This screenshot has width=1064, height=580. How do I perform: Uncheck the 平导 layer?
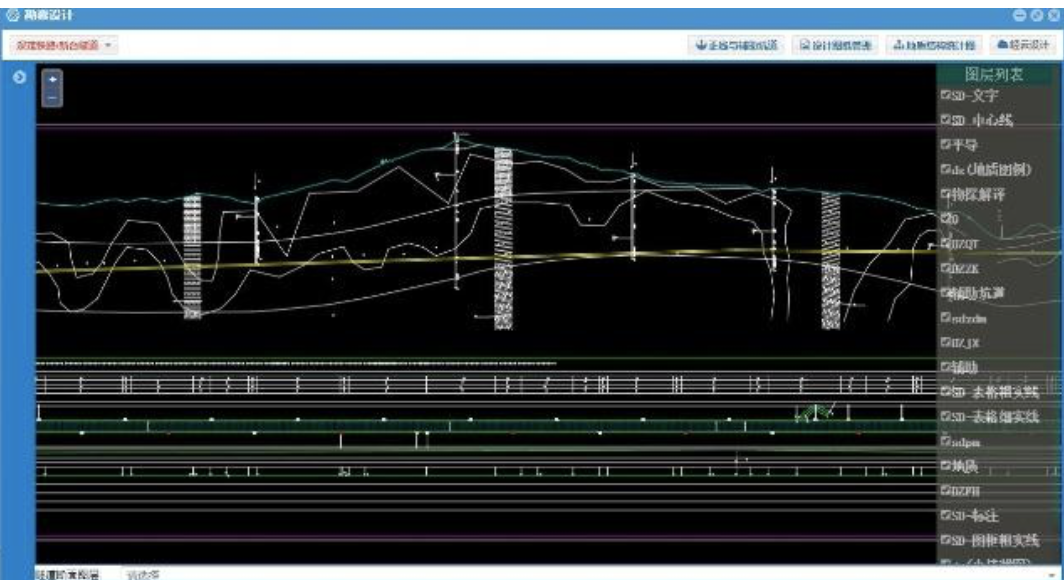(945, 146)
